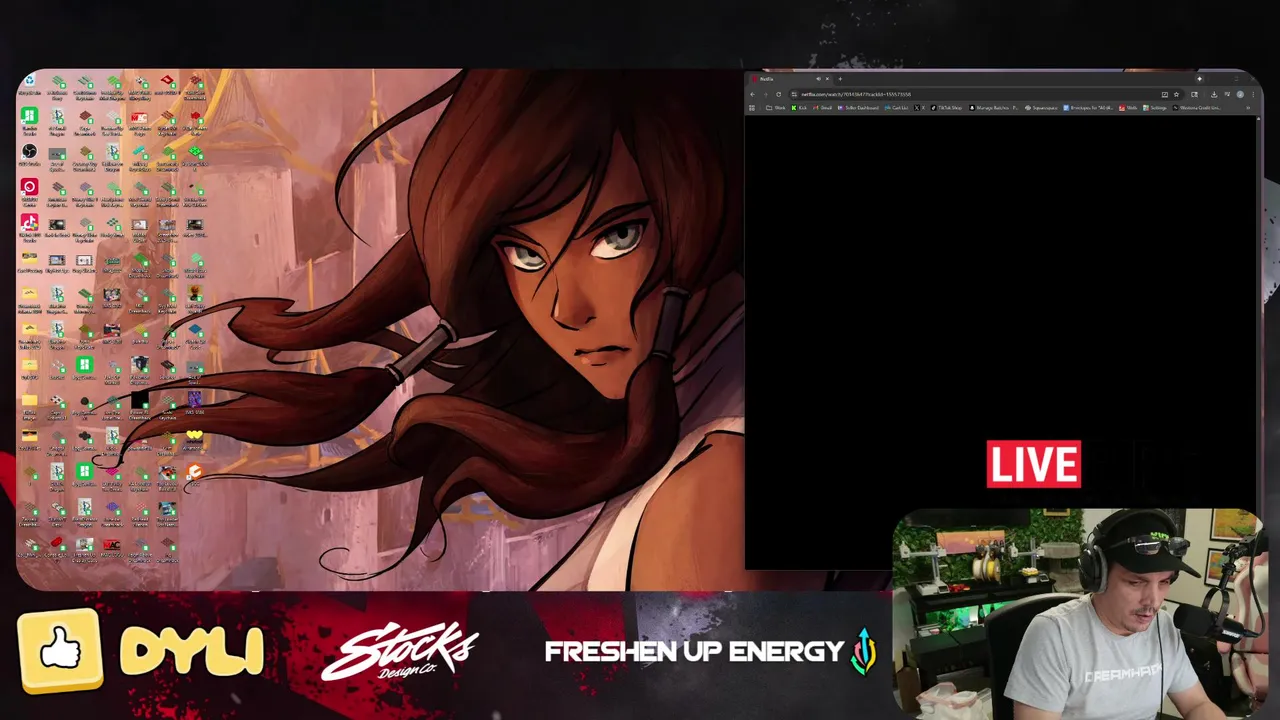The height and width of the screenshot is (720, 1280).
Task: Open the Stats bookmark
Action: point(1128,108)
